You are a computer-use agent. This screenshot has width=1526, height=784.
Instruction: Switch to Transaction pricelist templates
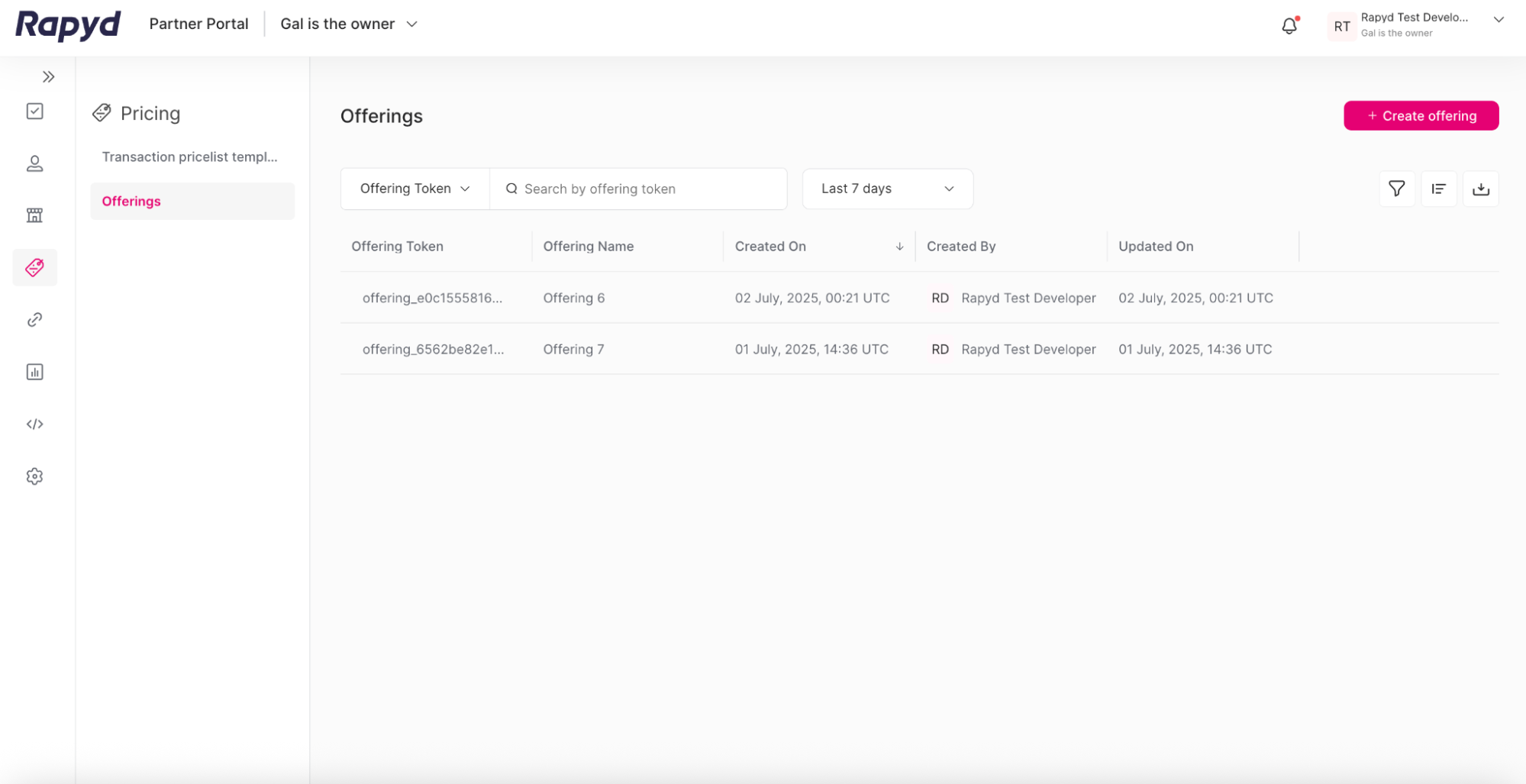click(190, 156)
